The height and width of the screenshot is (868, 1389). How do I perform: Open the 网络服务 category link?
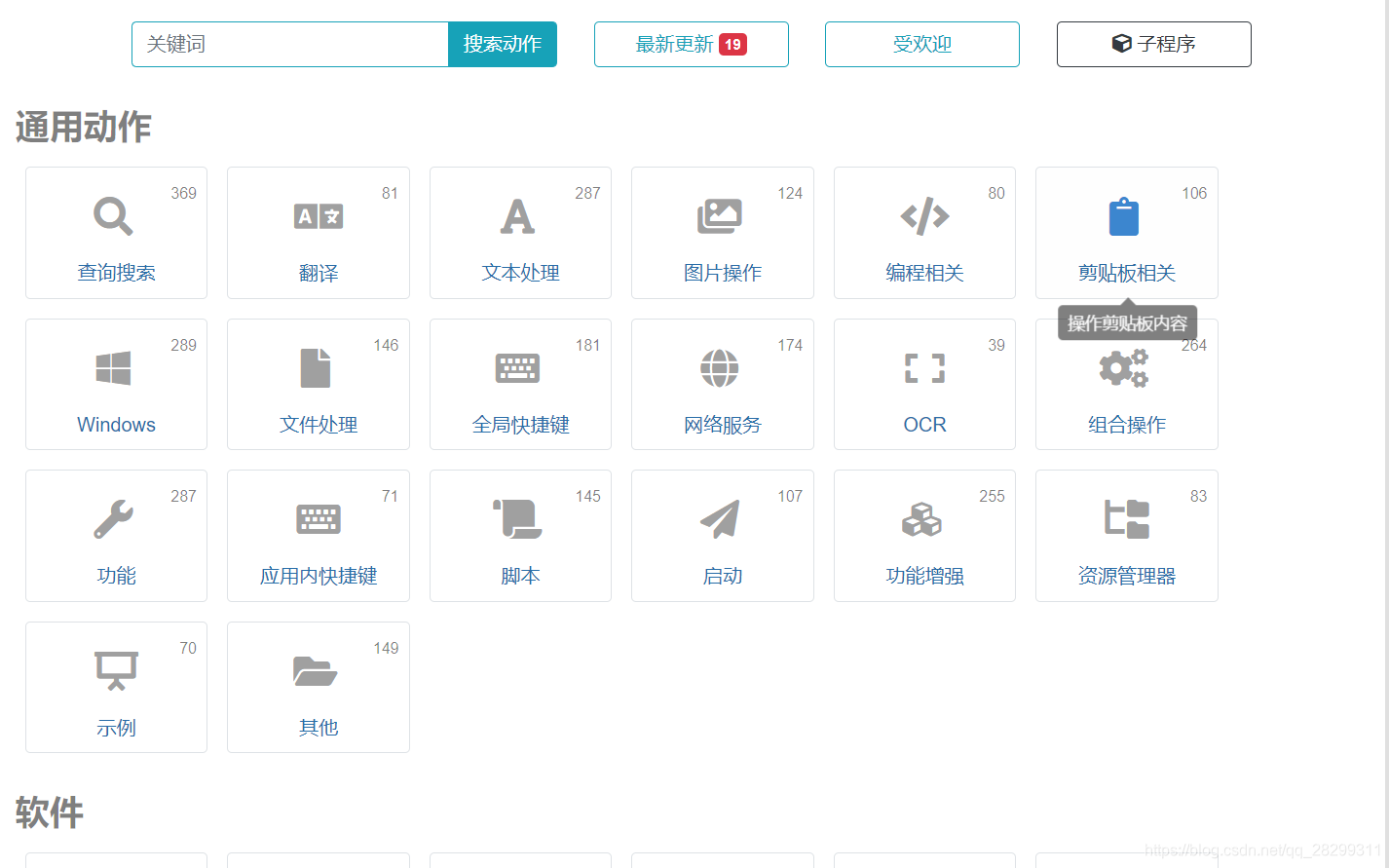click(x=723, y=425)
